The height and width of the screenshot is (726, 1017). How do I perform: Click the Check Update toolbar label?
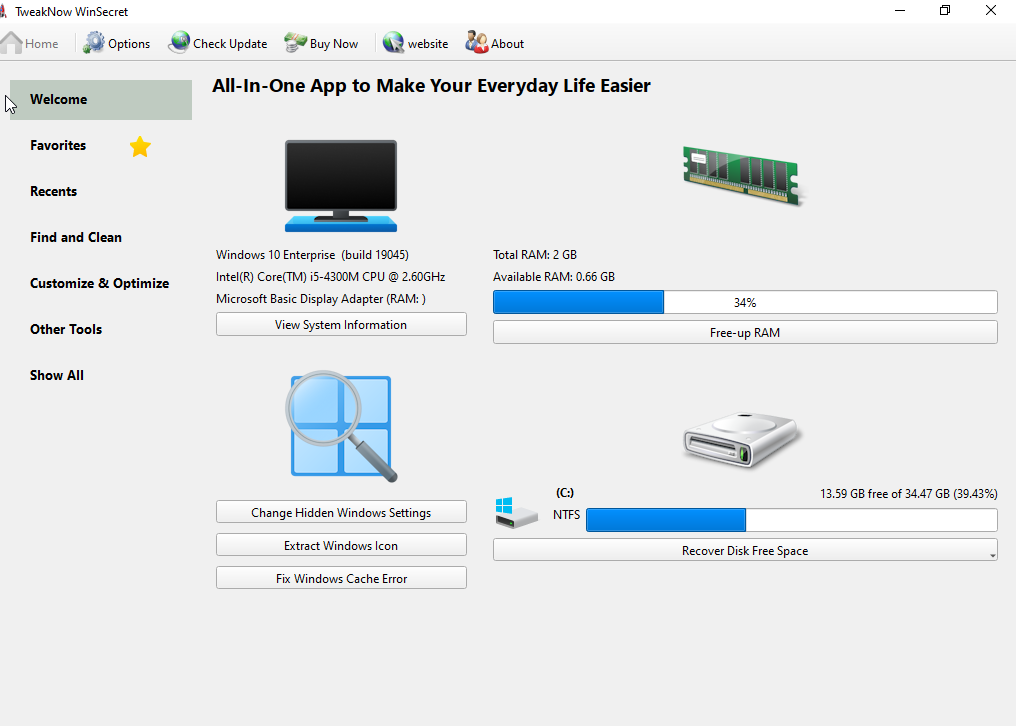pos(230,43)
